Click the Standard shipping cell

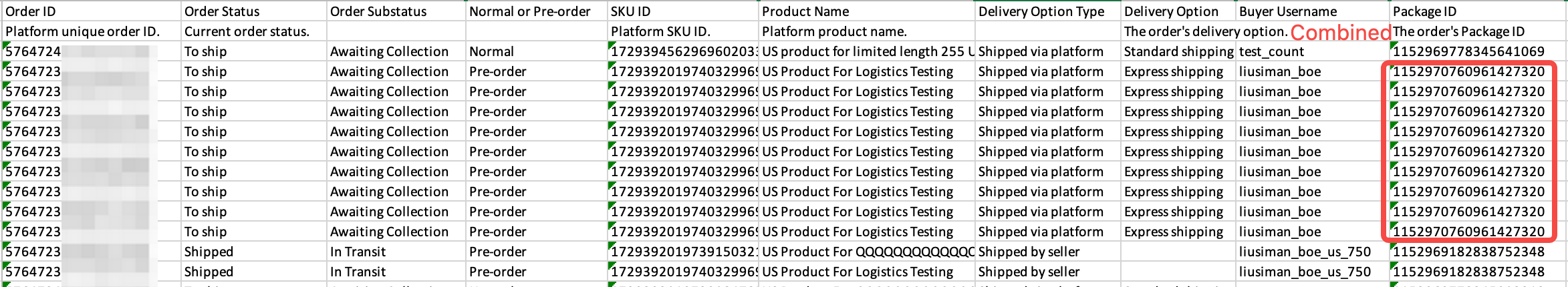pos(1178,51)
